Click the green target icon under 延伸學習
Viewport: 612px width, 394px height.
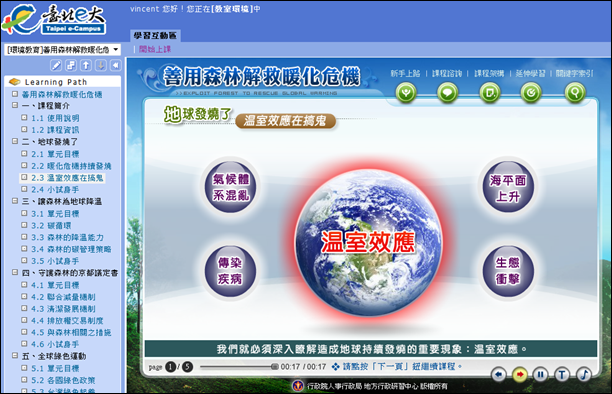pos(531,93)
